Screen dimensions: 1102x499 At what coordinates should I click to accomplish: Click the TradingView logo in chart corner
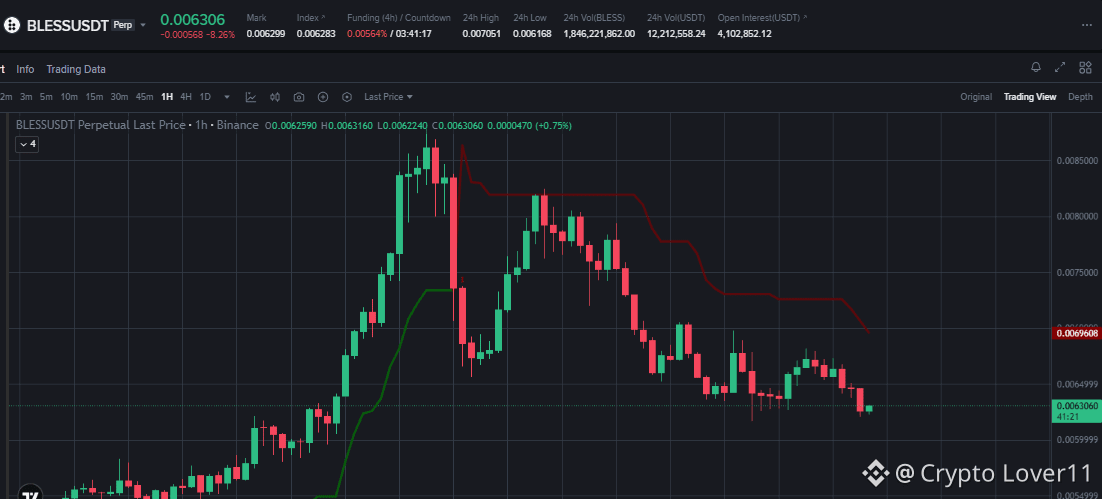[x=29, y=493]
